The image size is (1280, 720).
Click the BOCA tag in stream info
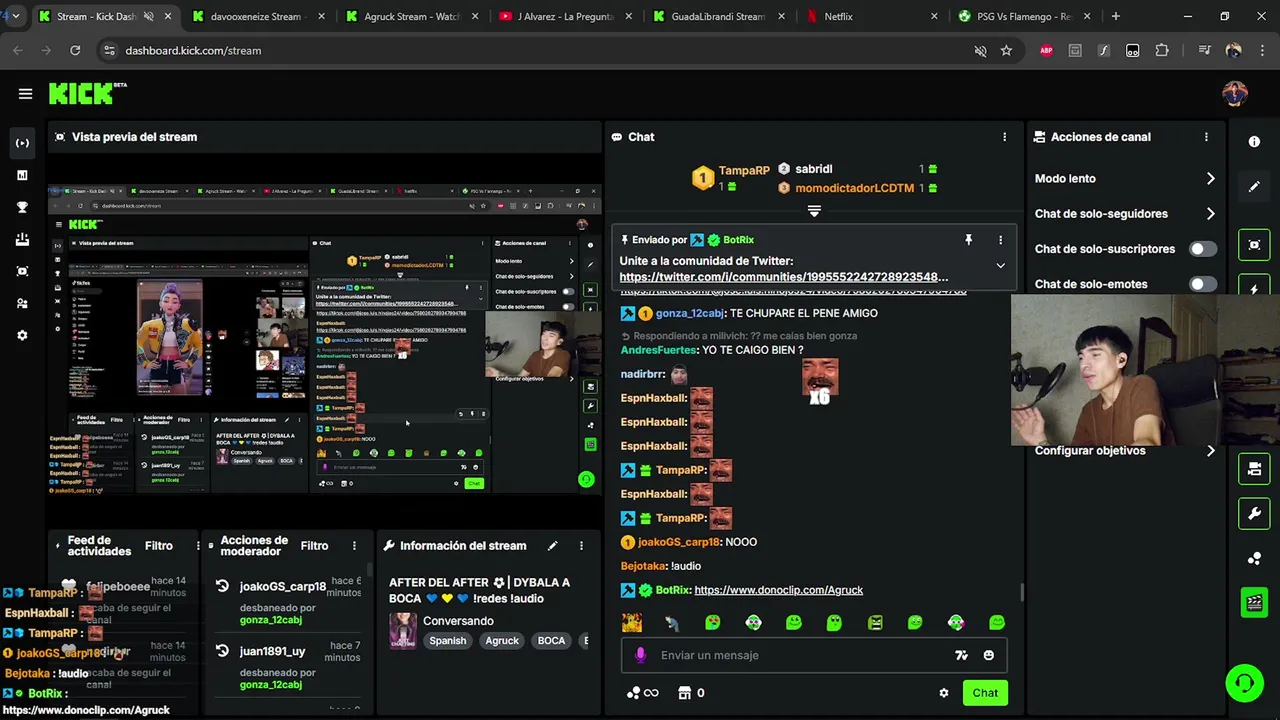click(x=551, y=641)
